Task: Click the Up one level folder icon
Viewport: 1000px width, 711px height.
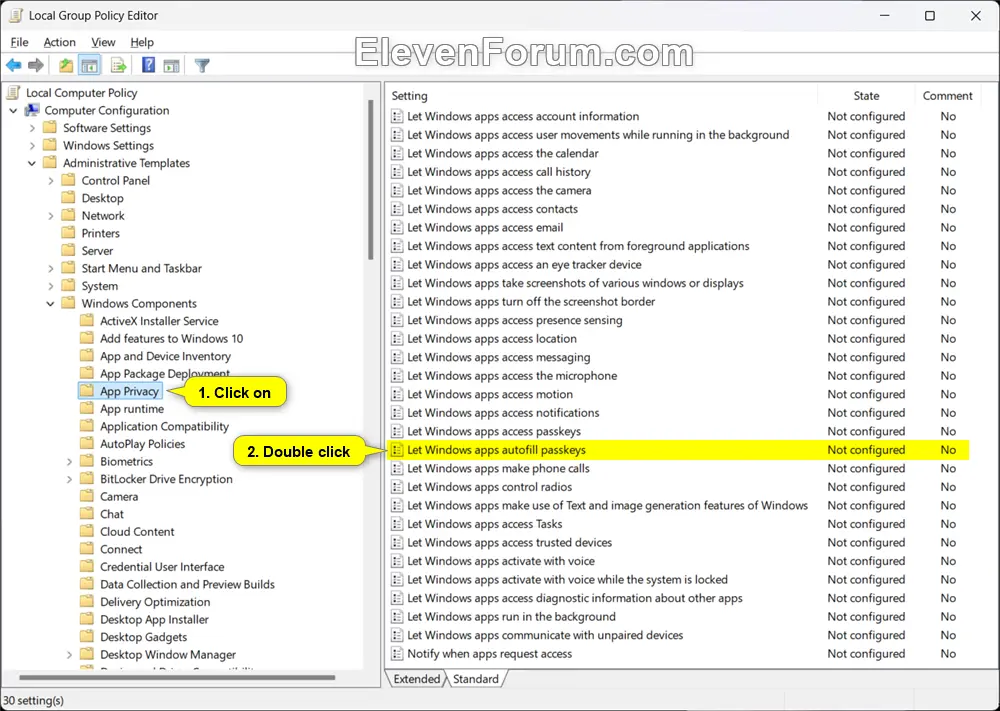Action: (x=66, y=65)
